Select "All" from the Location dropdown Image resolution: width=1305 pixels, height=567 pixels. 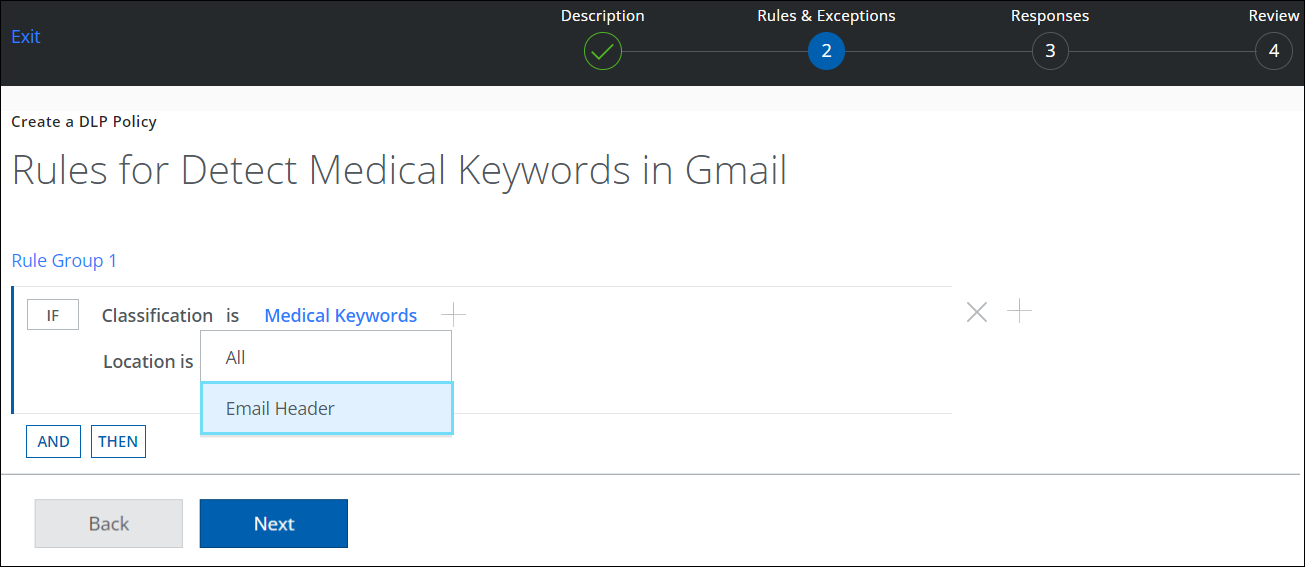(x=326, y=357)
